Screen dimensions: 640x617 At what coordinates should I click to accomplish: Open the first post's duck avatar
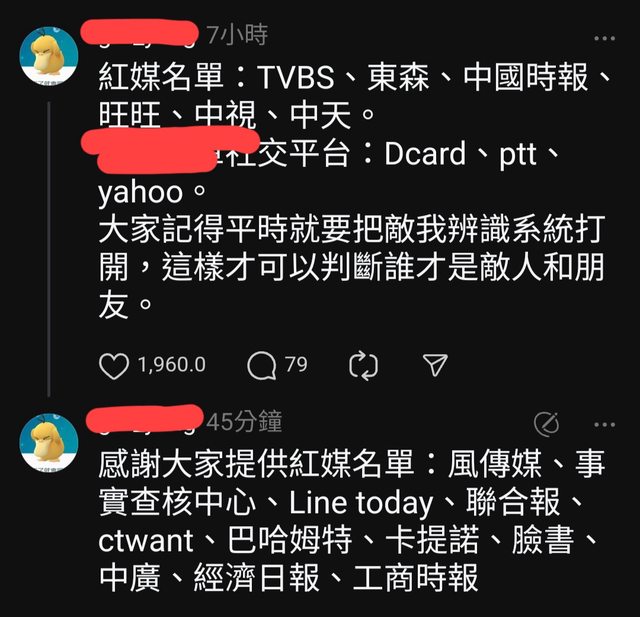(49, 55)
